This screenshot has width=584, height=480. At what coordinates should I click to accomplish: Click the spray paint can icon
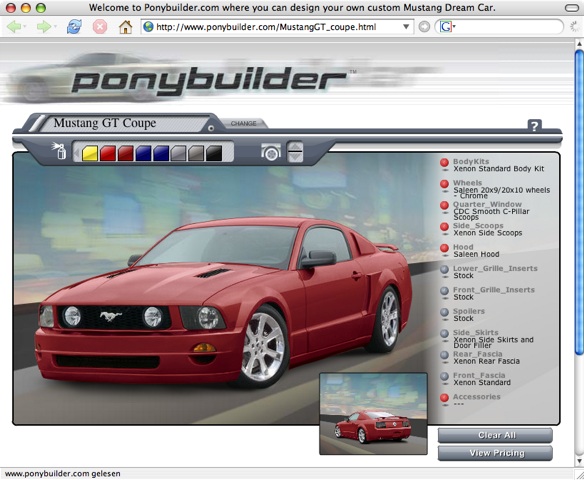pos(60,150)
